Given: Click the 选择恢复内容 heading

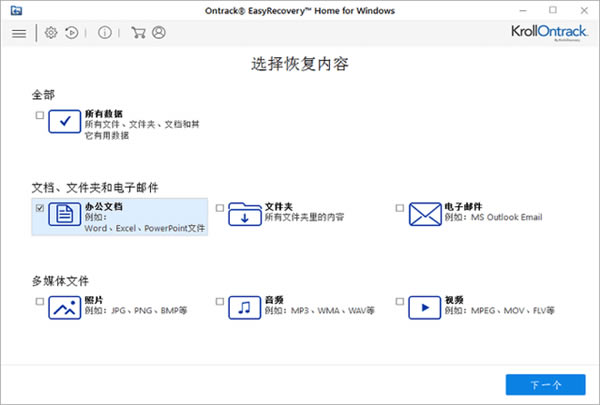Looking at the screenshot, I should pos(300,64).
